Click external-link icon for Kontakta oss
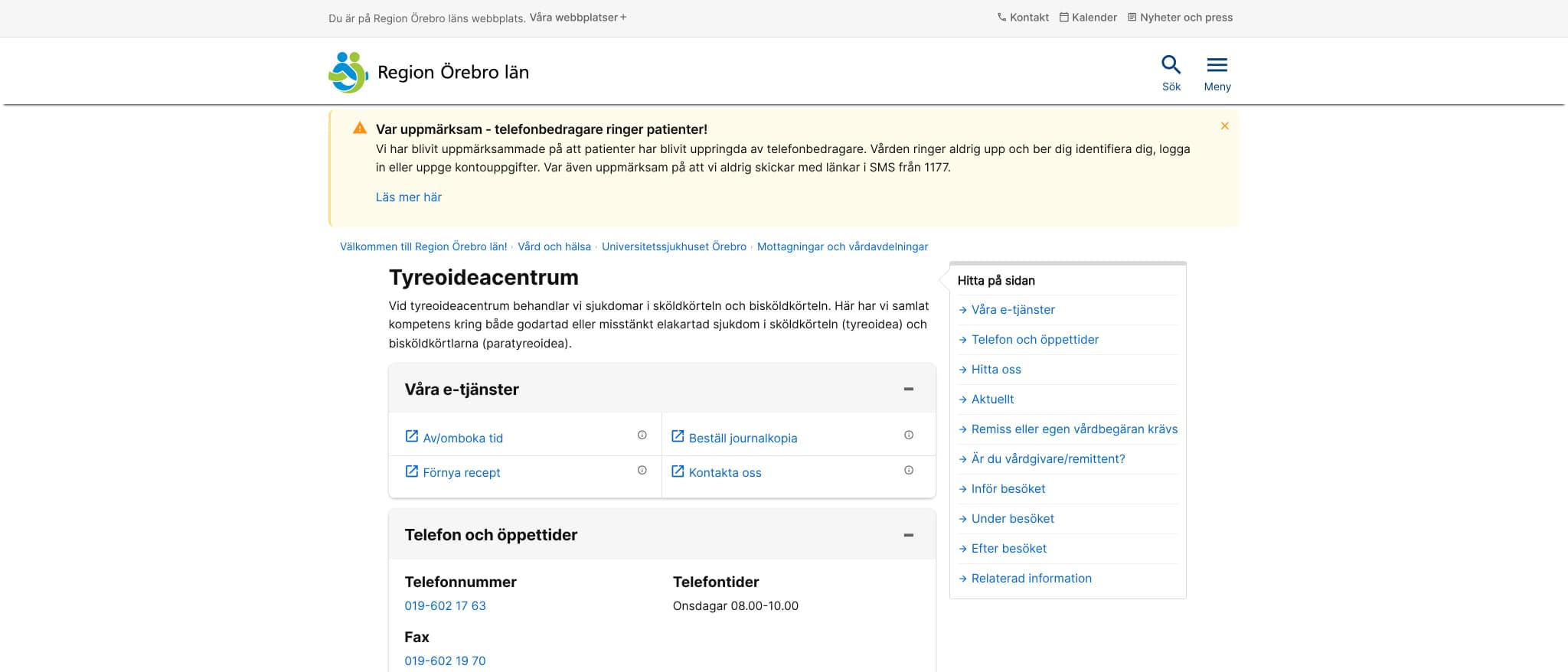 pyautogui.click(x=678, y=471)
